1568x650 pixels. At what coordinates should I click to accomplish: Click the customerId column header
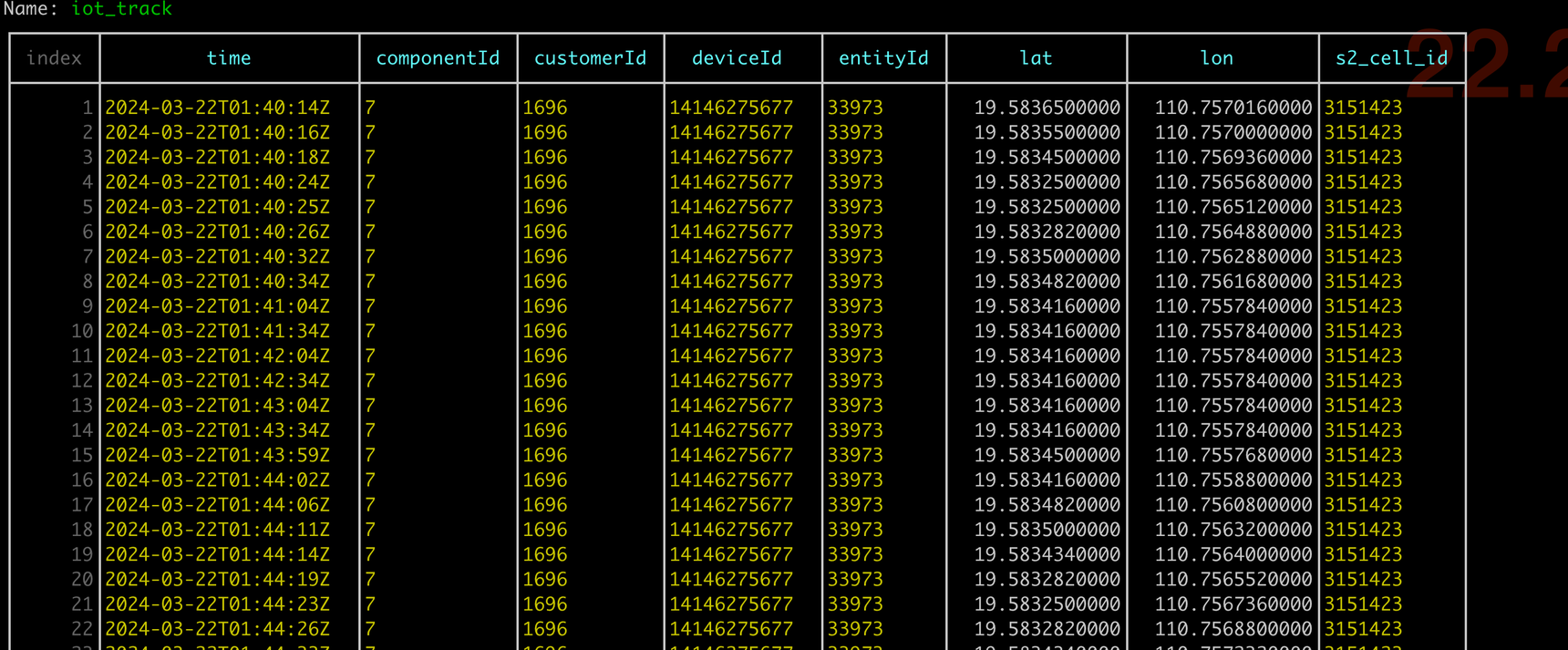[x=590, y=58]
